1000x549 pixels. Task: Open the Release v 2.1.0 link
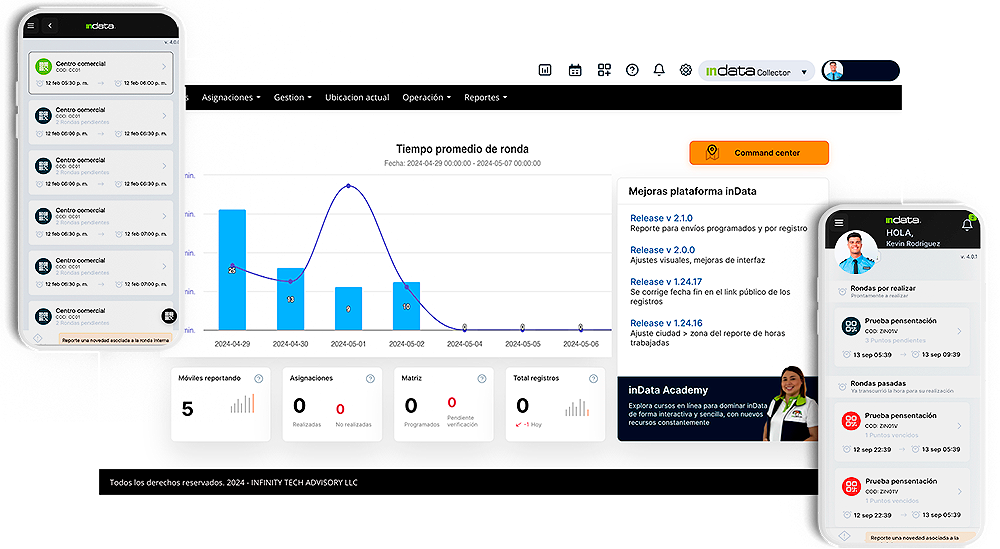click(x=661, y=218)
